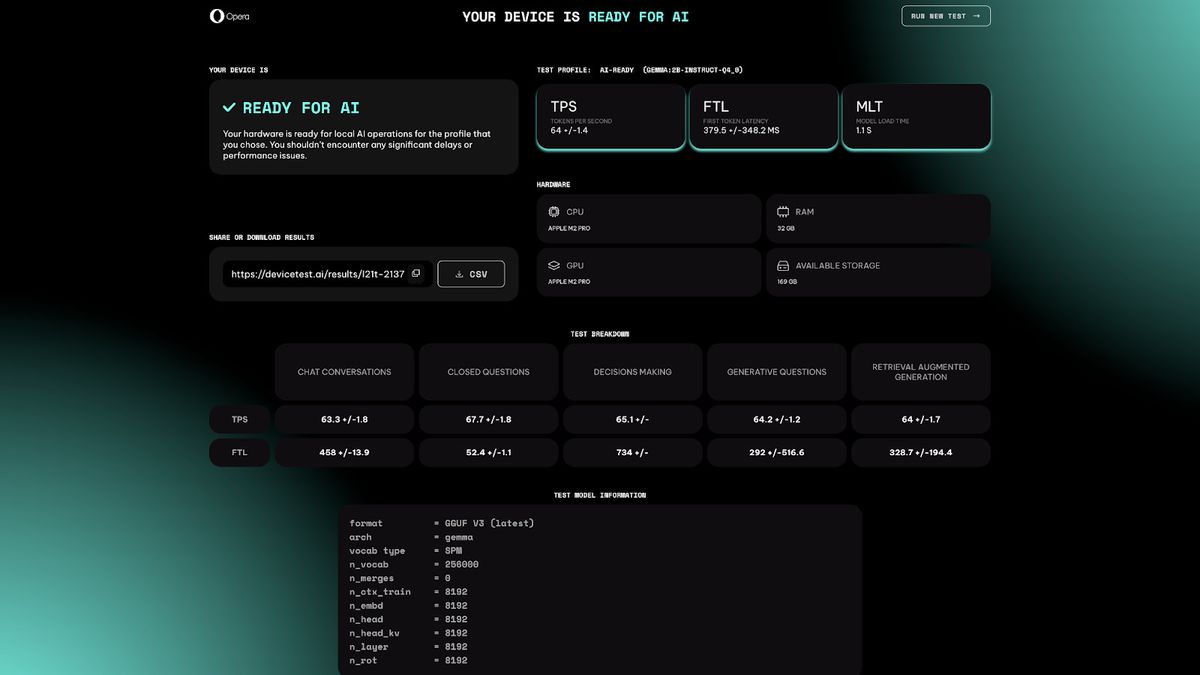Click the Run New Test button
Viewport: 1200px width, 675px height.
945,16
